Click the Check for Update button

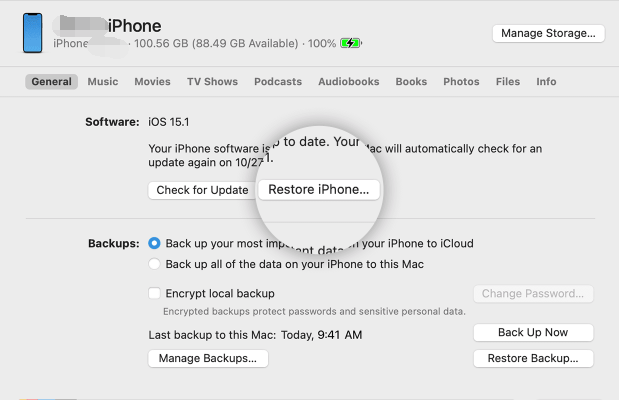[x=202, y=190]
